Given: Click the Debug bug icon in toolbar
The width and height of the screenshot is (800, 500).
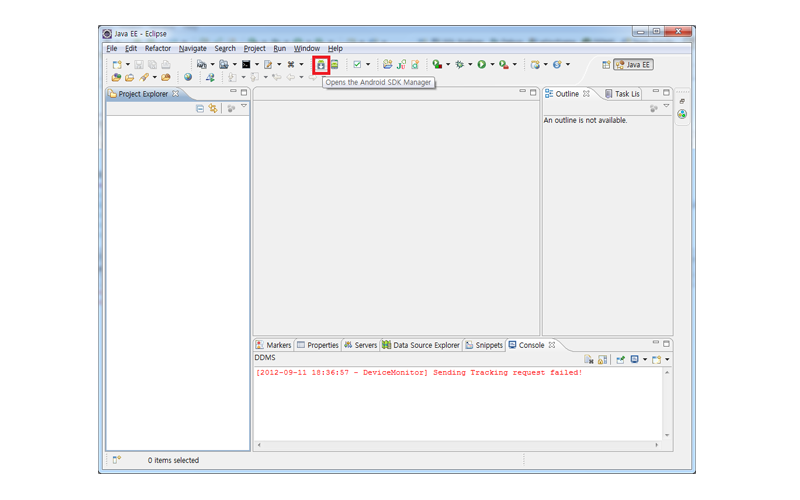Looking at the screenshot, I should coord(459,65).
